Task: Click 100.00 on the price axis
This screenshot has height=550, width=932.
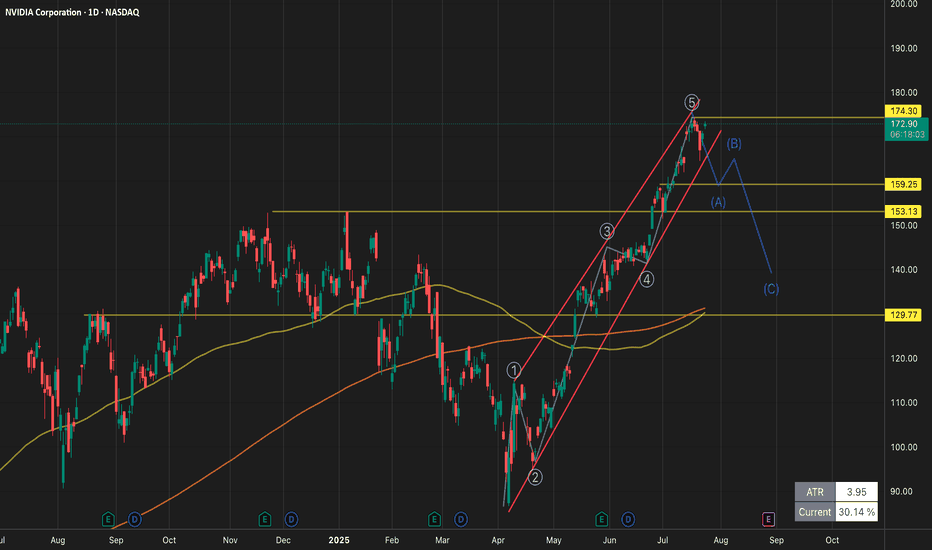Action: click(903, 447)
